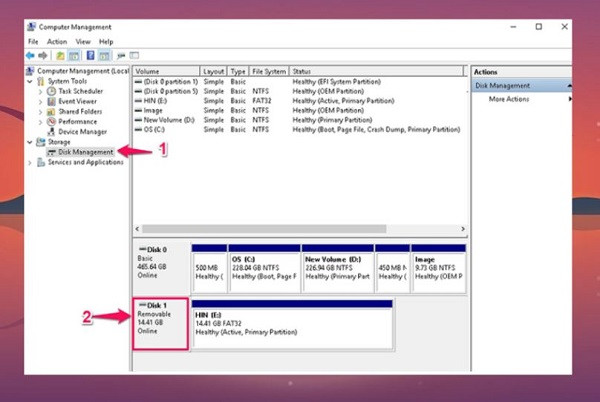Select the Disk 1 Removable header block
Viewport: 600px width, 402px height.
[161, 324]
